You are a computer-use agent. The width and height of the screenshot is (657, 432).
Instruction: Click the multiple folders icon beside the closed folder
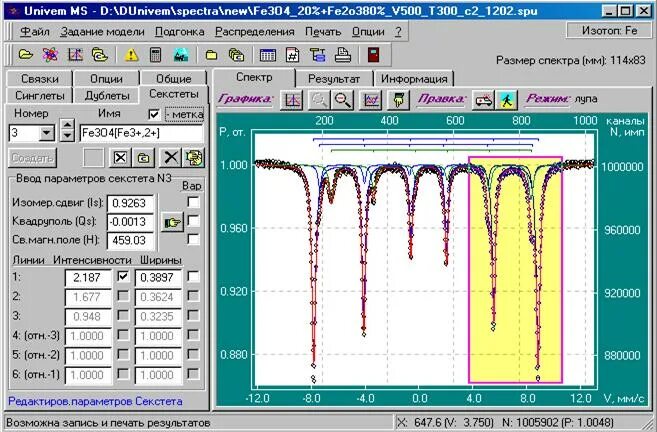coord(236,54)
